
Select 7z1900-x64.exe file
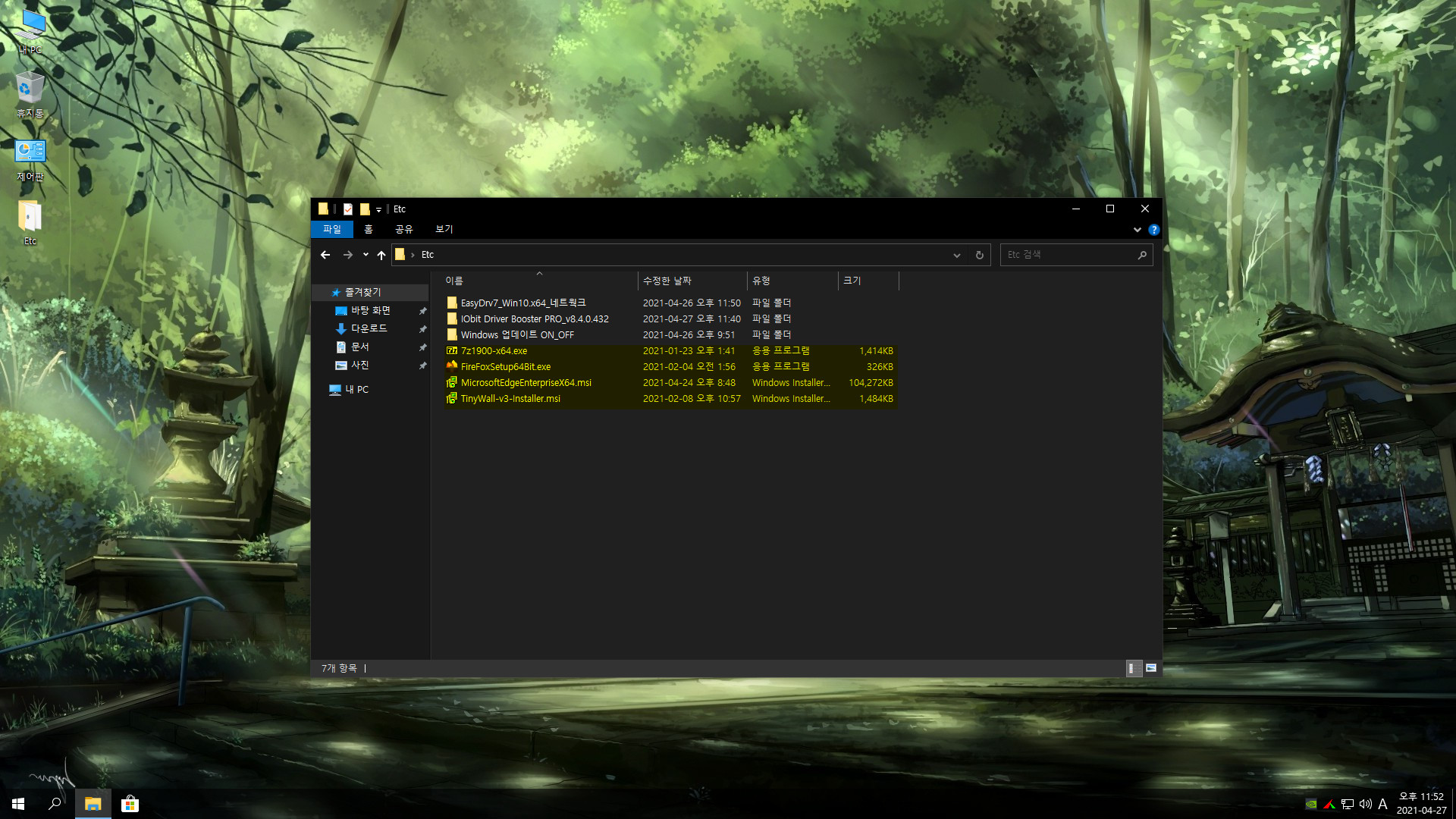494,351
